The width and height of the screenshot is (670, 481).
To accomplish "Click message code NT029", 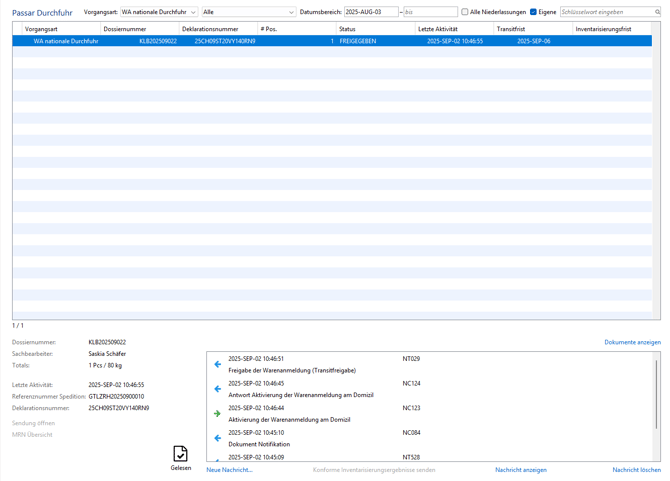I will (411, 359).
